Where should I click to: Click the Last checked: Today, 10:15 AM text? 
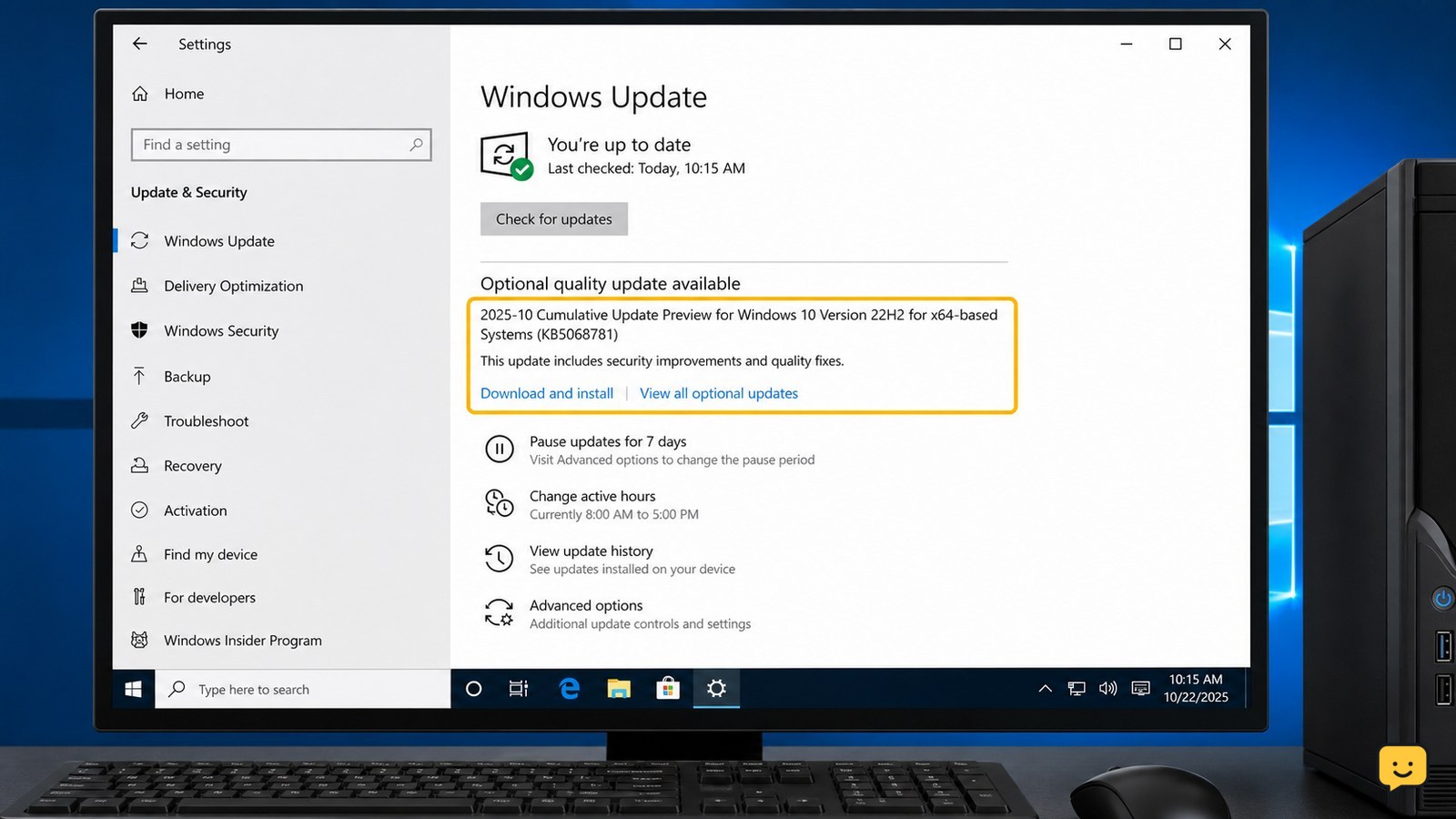tap(646, 168)
